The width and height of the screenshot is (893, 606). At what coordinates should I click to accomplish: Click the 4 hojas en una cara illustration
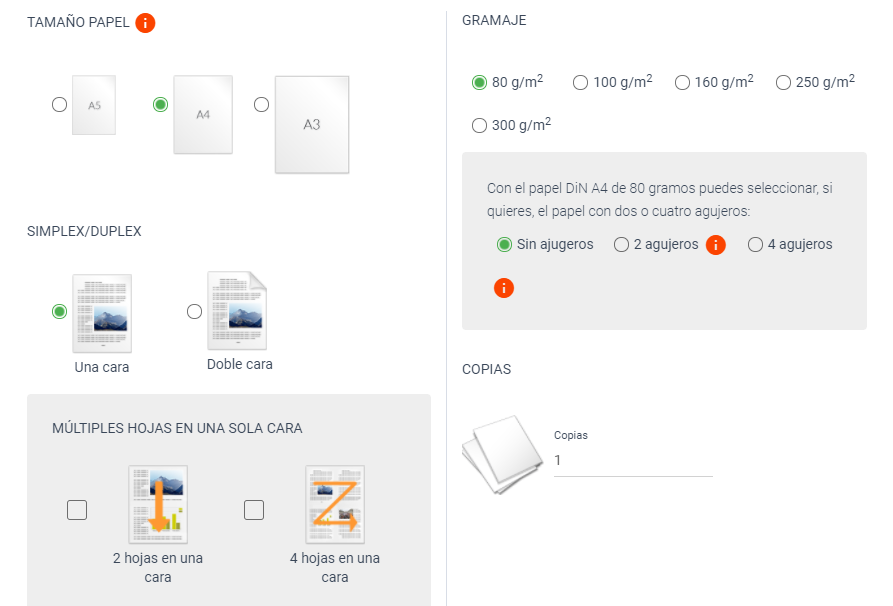(x=335, y=504)
